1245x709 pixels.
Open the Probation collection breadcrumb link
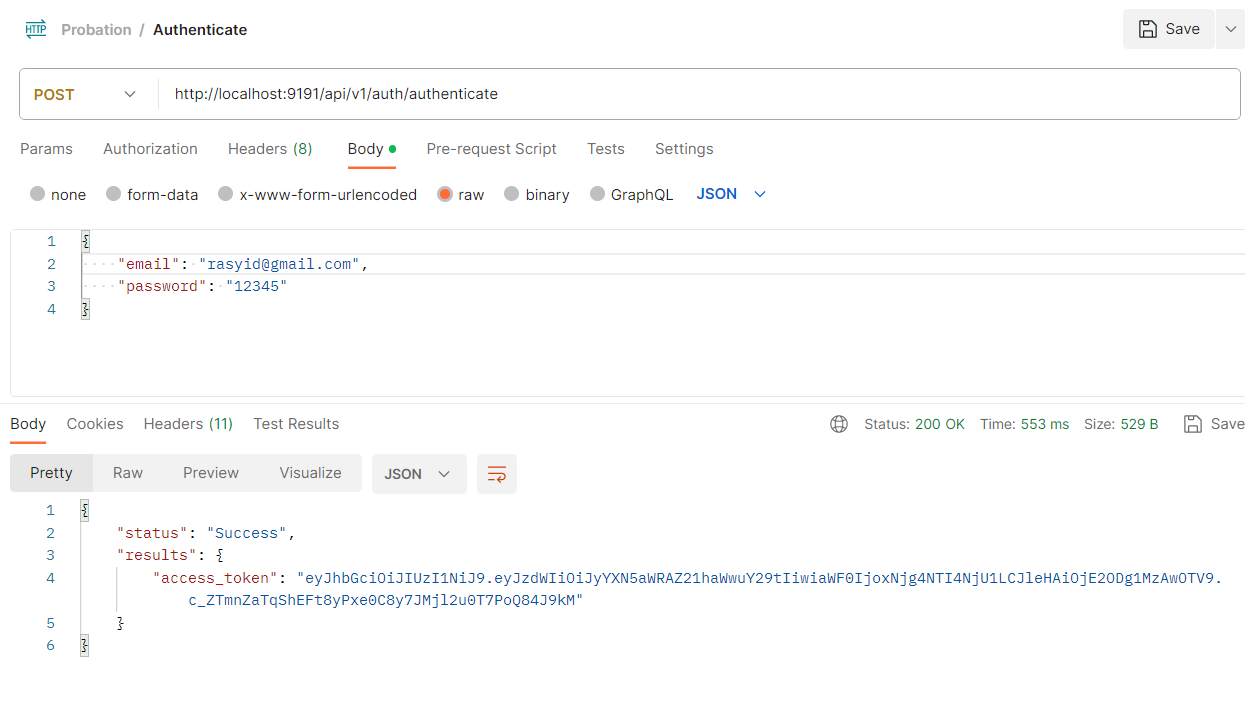[96, 29]
